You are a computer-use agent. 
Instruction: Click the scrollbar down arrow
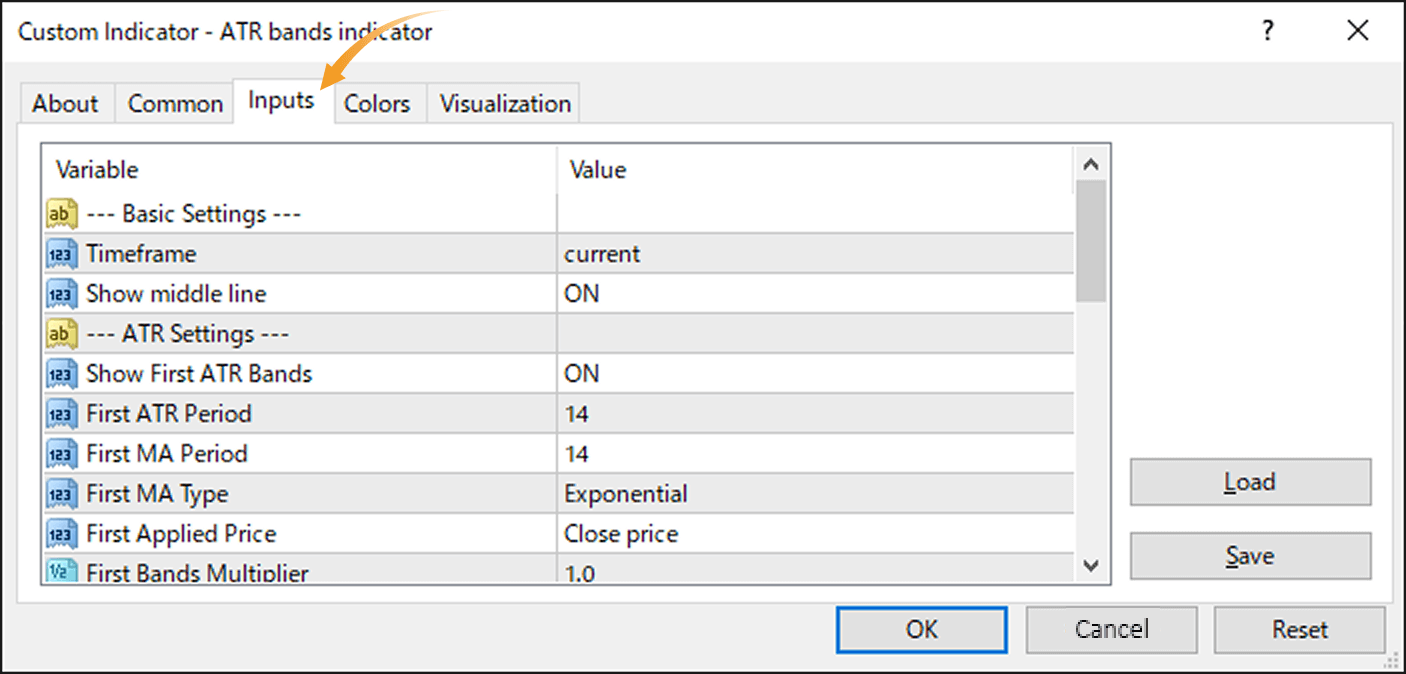(1091, 566)
